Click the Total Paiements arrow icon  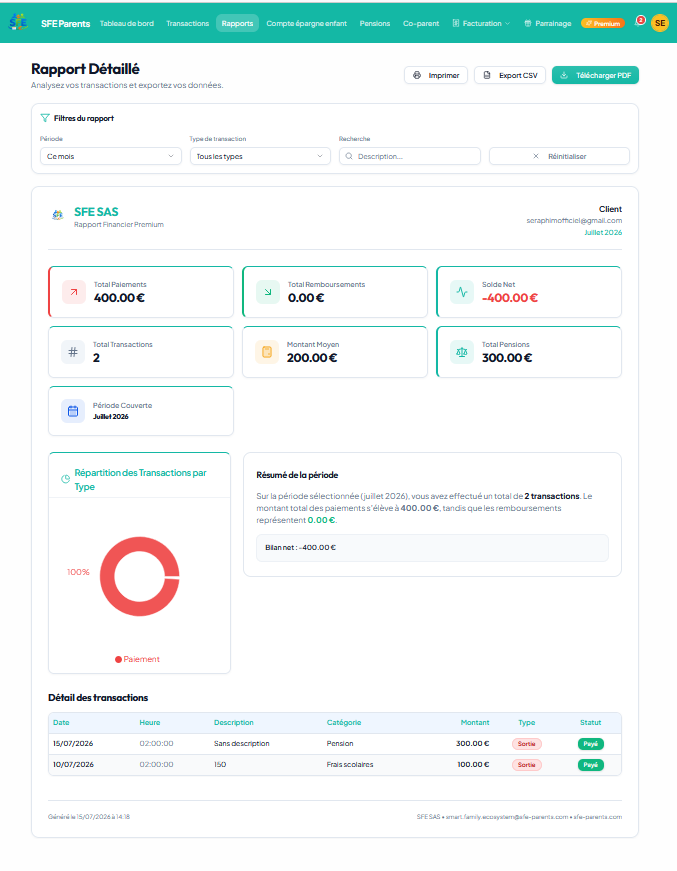pyautogui.click(x=74, y=292)
